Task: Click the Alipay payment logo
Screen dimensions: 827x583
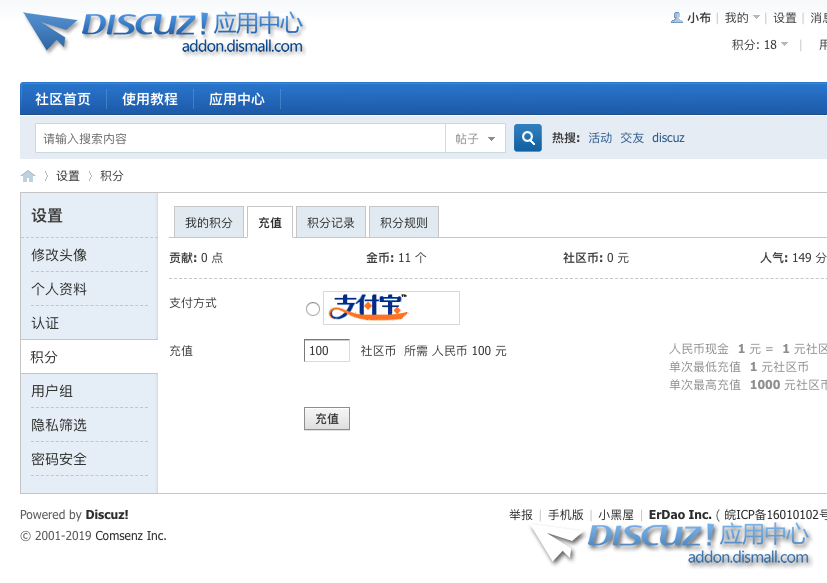Action: tap(391, 308)
